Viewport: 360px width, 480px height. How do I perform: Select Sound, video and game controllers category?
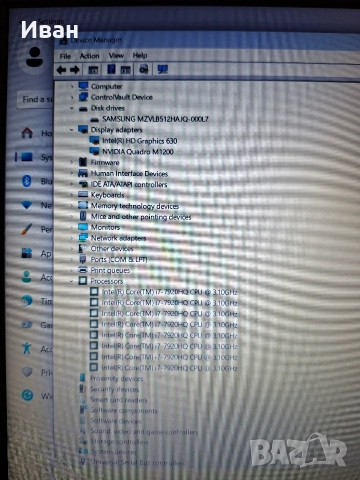(x=144, y=432)
